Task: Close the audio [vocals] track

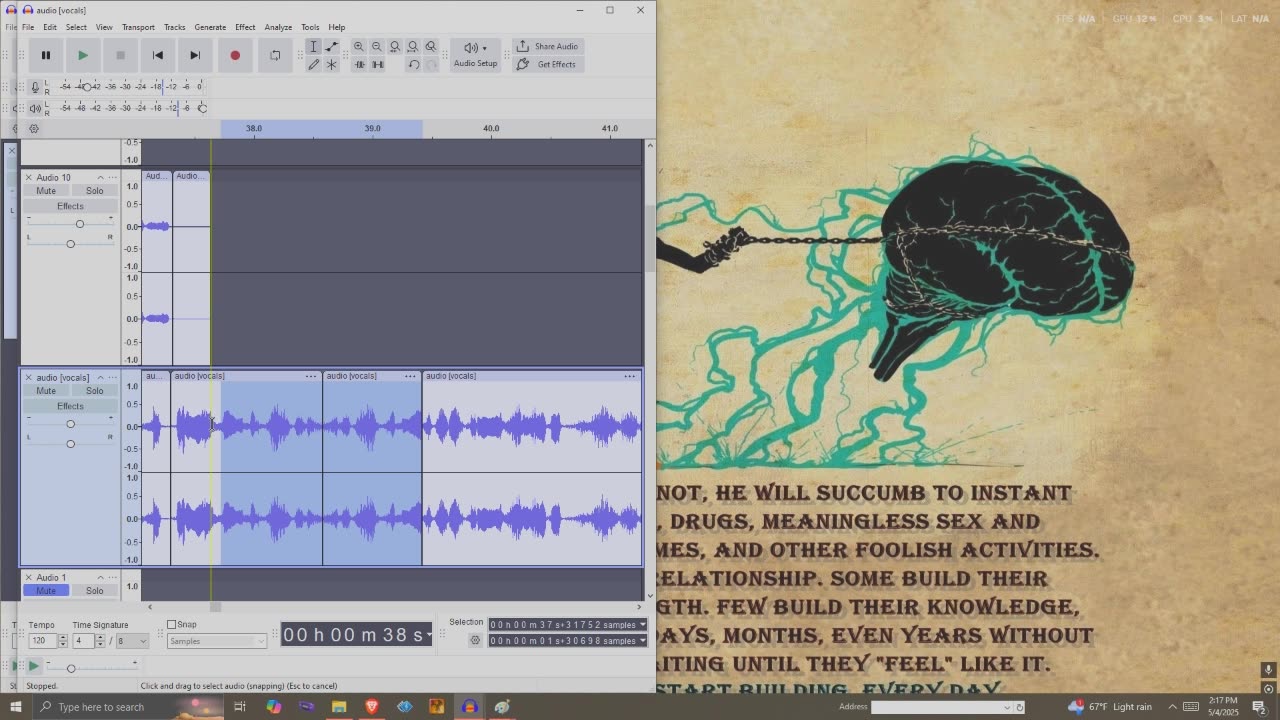Action: click(29, 378)
